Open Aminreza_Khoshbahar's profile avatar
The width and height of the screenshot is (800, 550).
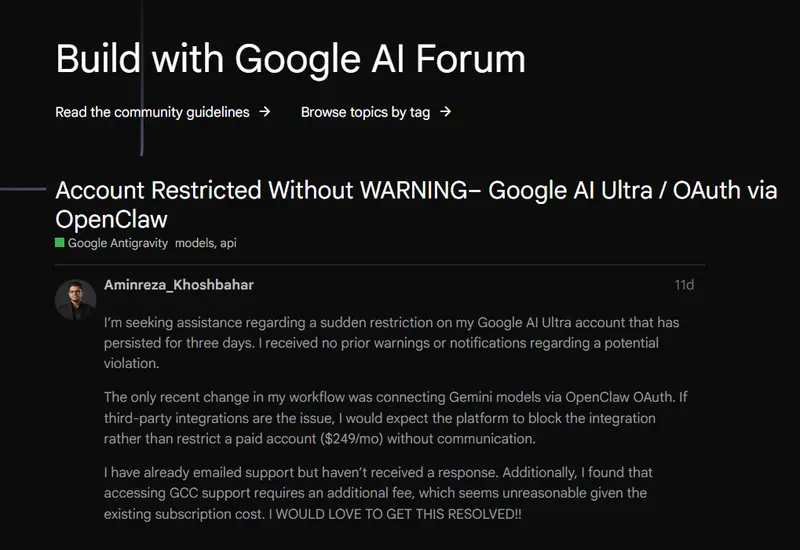(x=76, y=300)
